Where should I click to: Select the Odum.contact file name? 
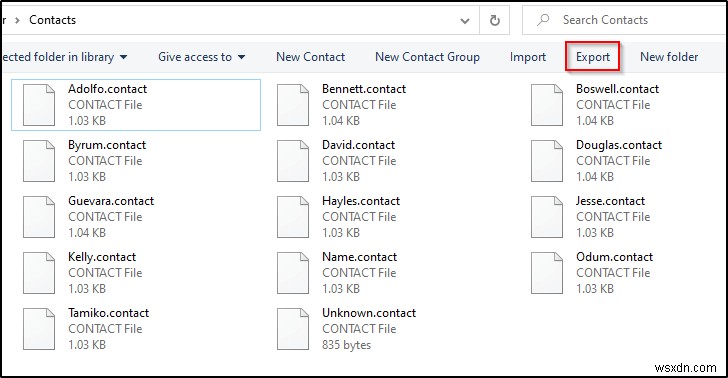615,257
